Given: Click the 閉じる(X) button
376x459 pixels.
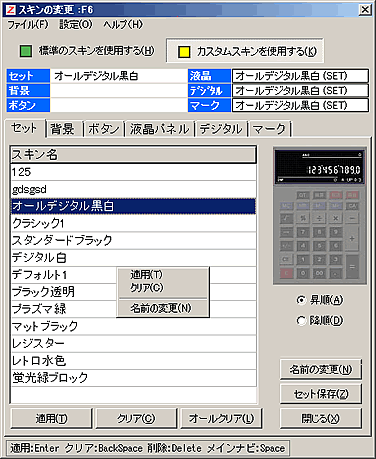Looking at the screenshot, I should pos(320,418).
